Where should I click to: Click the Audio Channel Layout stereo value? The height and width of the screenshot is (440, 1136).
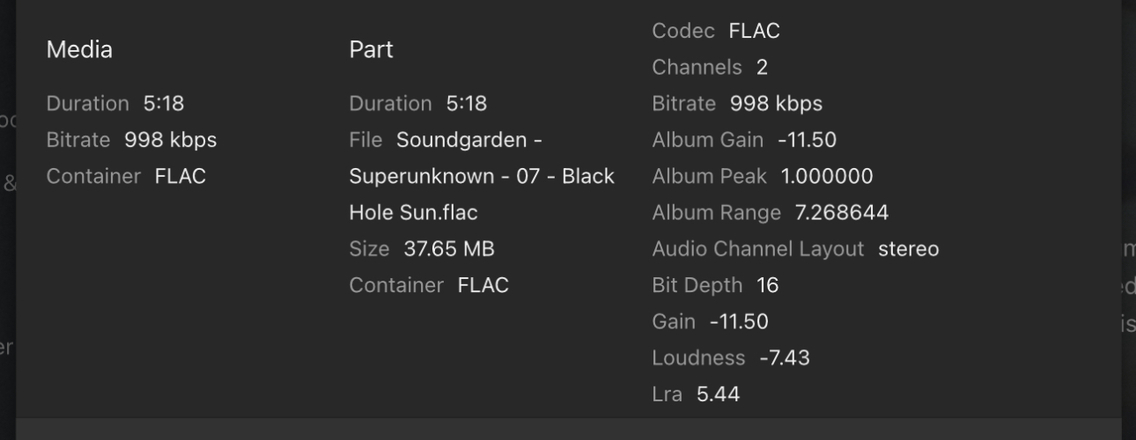coord(908,248)
